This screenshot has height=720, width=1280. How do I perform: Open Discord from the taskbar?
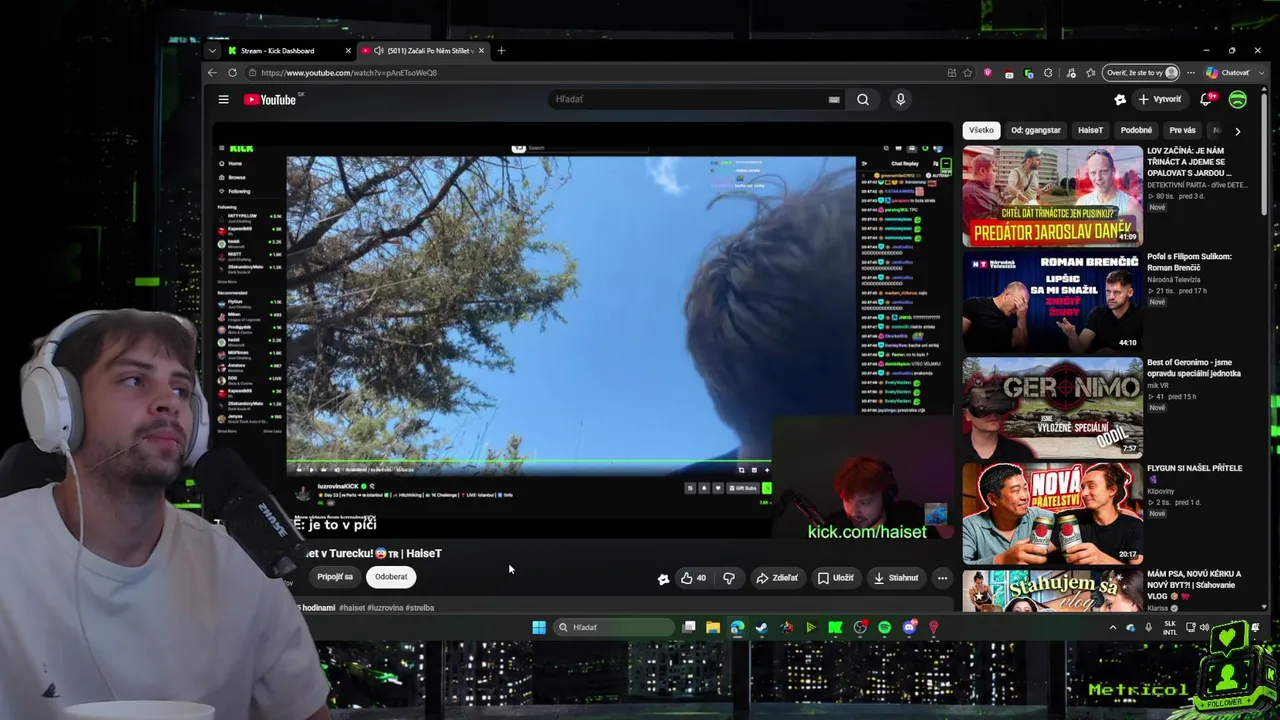coord(909,627)
